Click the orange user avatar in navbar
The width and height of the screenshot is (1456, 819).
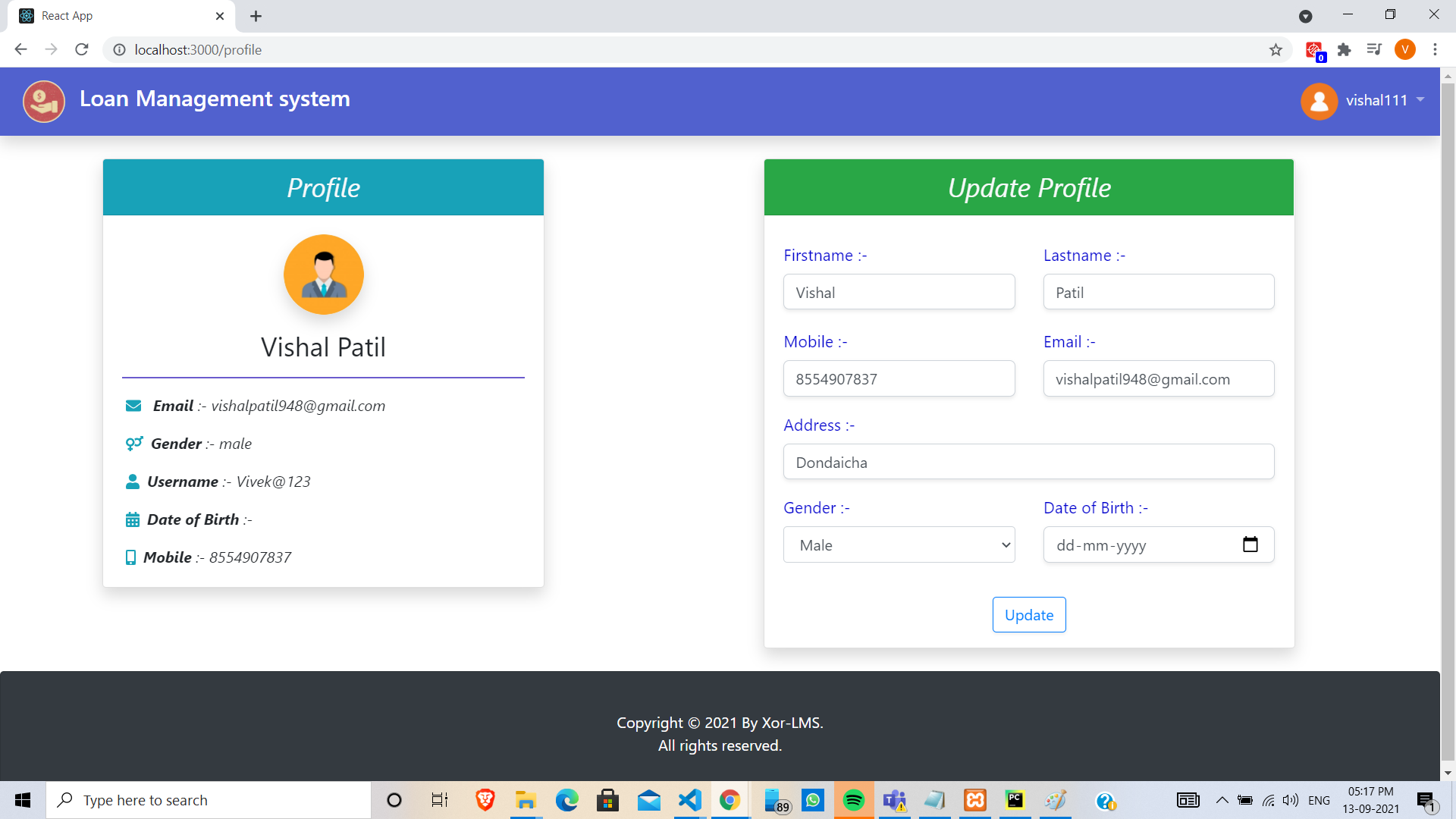click(x=1319, y=101)
